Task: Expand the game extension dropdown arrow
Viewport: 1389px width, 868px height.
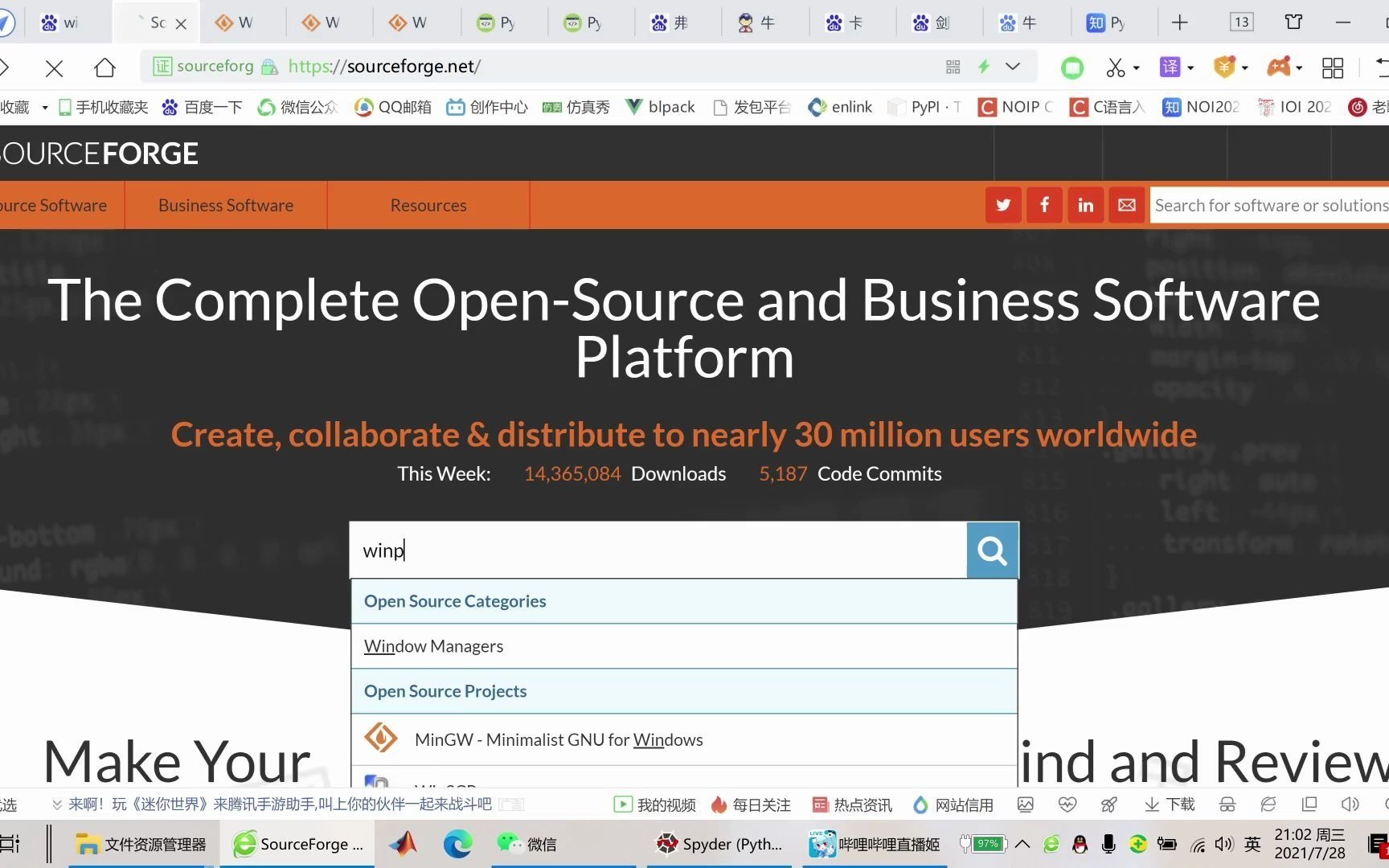Action: (x=1299, y=68)
